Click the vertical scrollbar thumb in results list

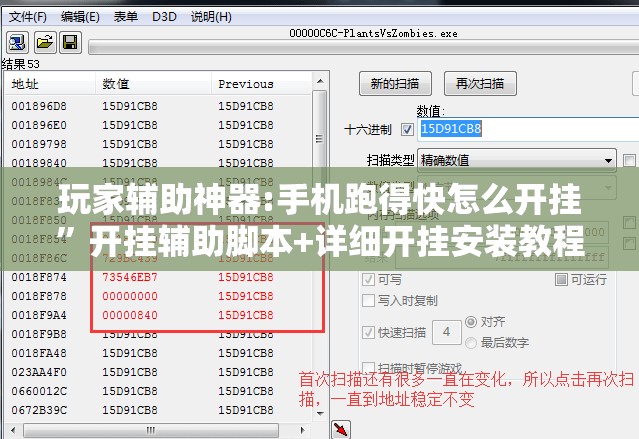pos(320,139)
